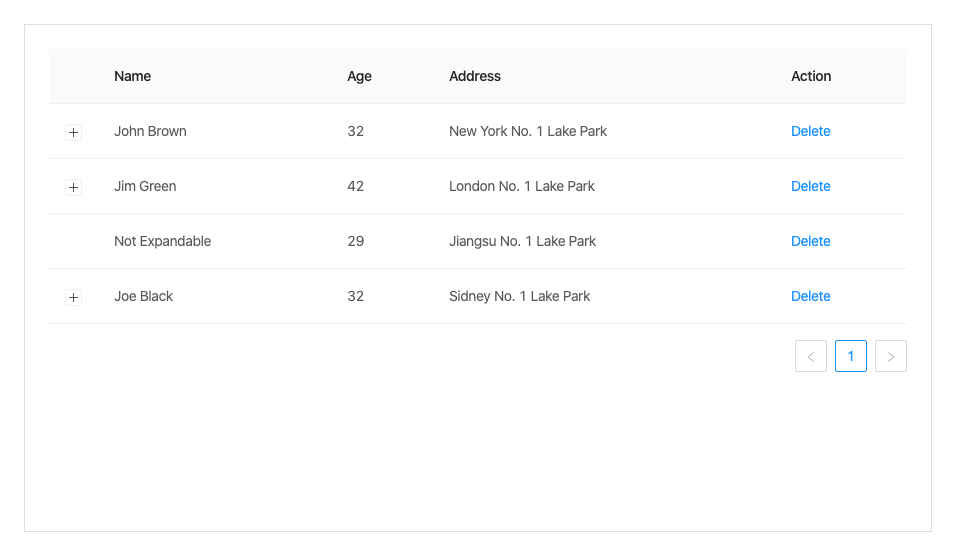The width and height of the screenshot is (956, 556).
Task: Click the next page arrow
Action: tap(891, 356)
